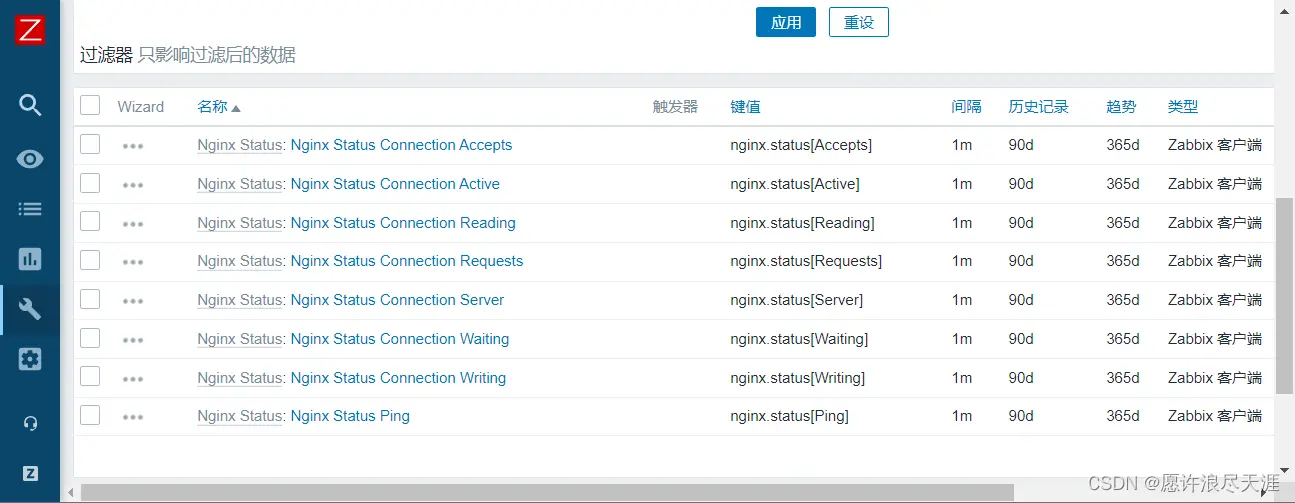Sort table by 类型 column header
This screenshot has height=503, width=1295.
1182,107
